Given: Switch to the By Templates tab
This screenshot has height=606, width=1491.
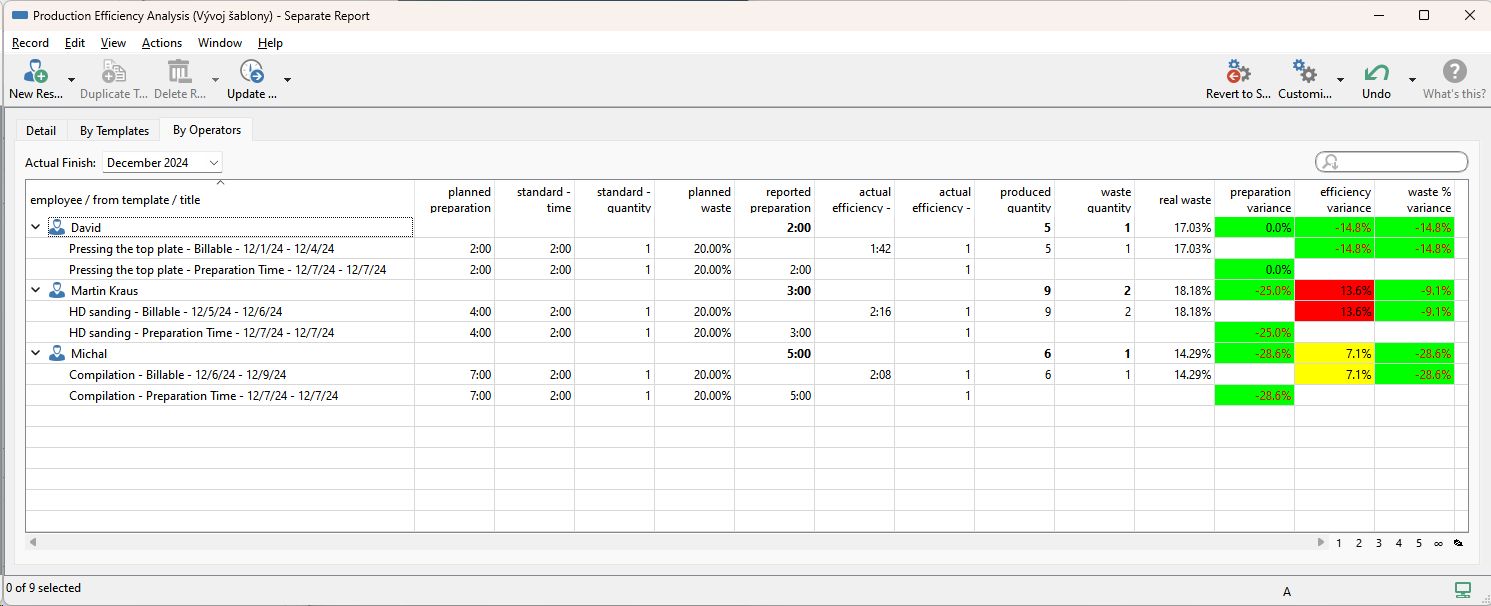Looking at the screenshot, I should click(x=114, y=131).
